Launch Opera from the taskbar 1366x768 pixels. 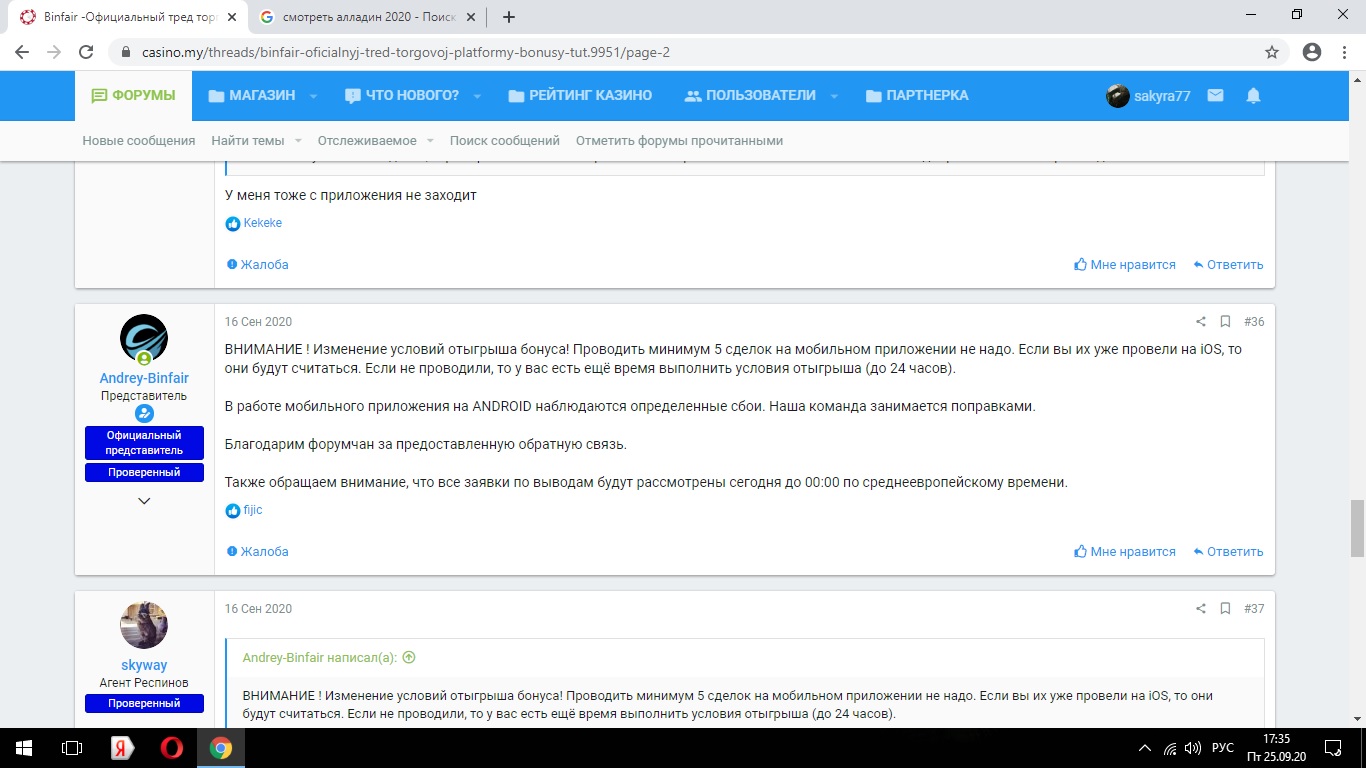171,748
